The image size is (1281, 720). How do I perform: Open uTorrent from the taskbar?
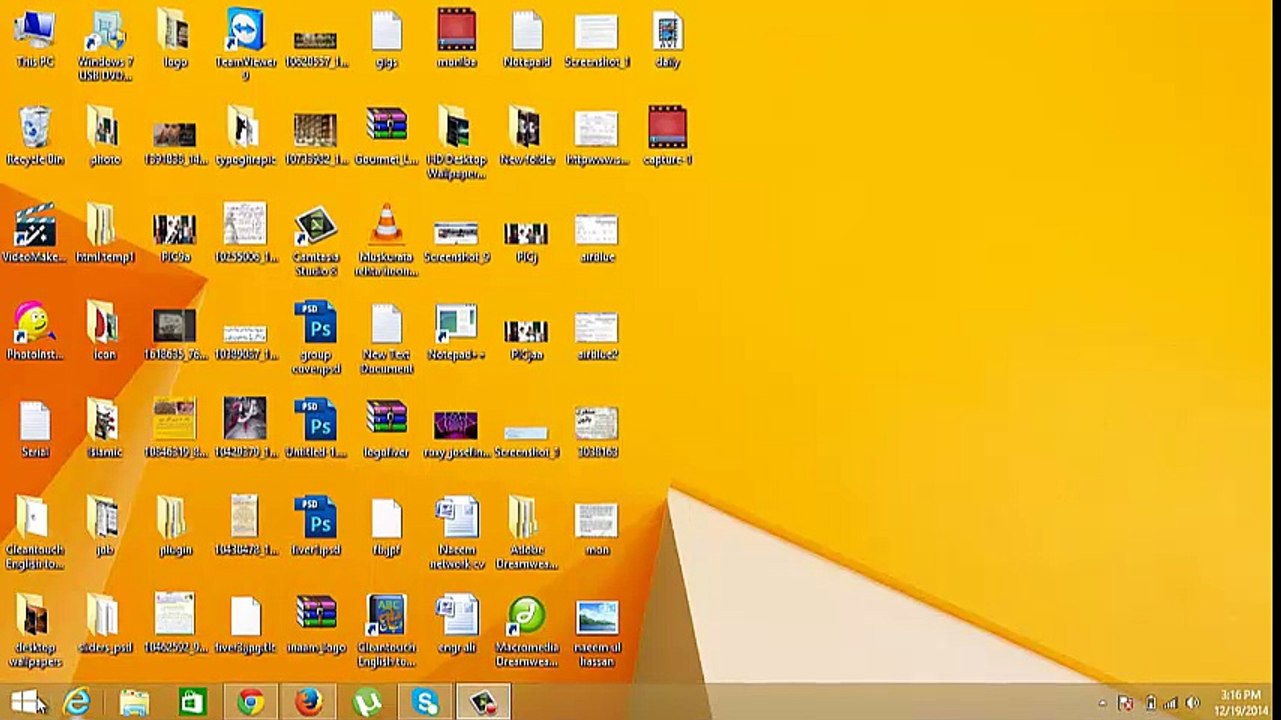coord(367,702)
